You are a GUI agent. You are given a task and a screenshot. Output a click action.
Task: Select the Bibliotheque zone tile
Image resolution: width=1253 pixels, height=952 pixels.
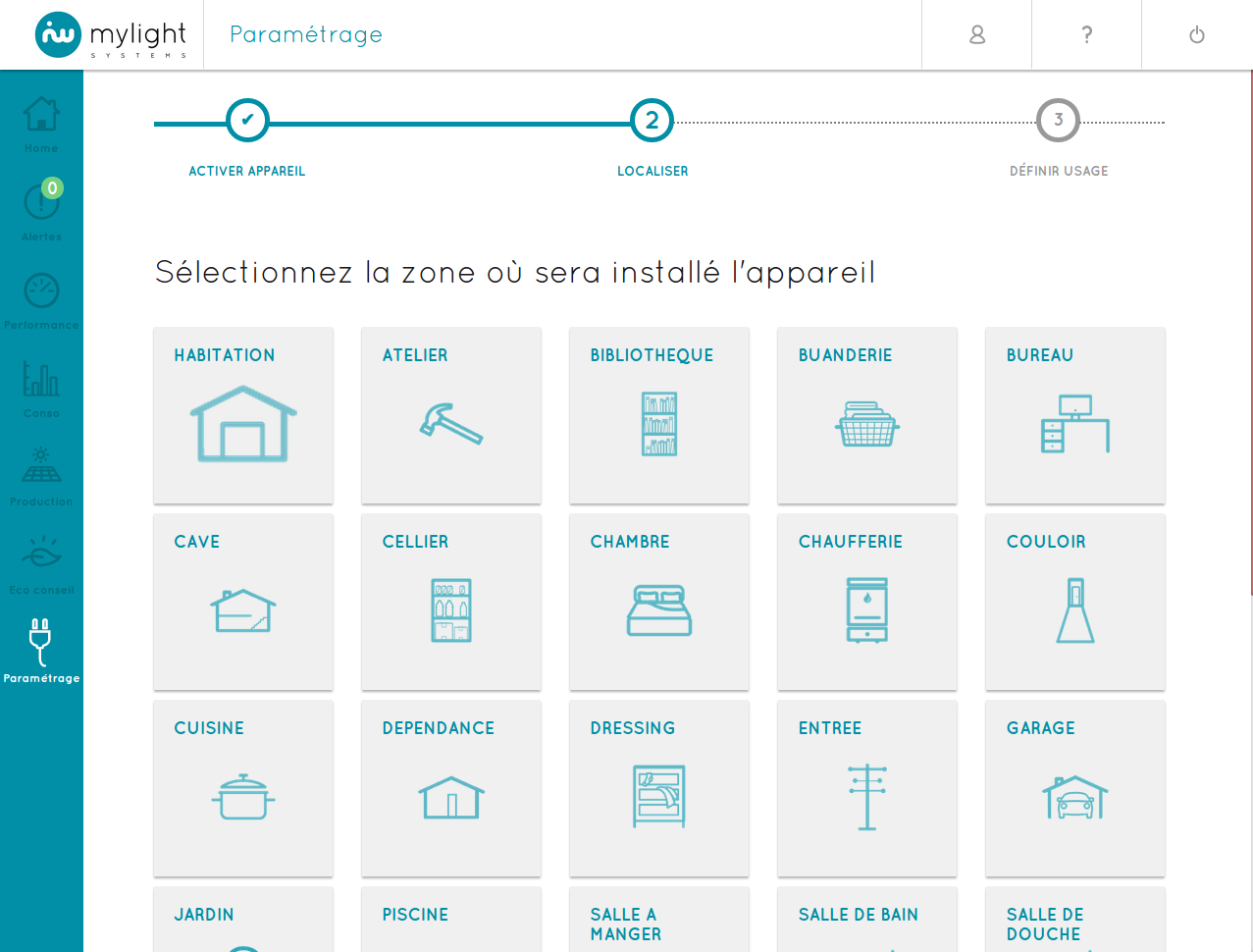point(659,415)
